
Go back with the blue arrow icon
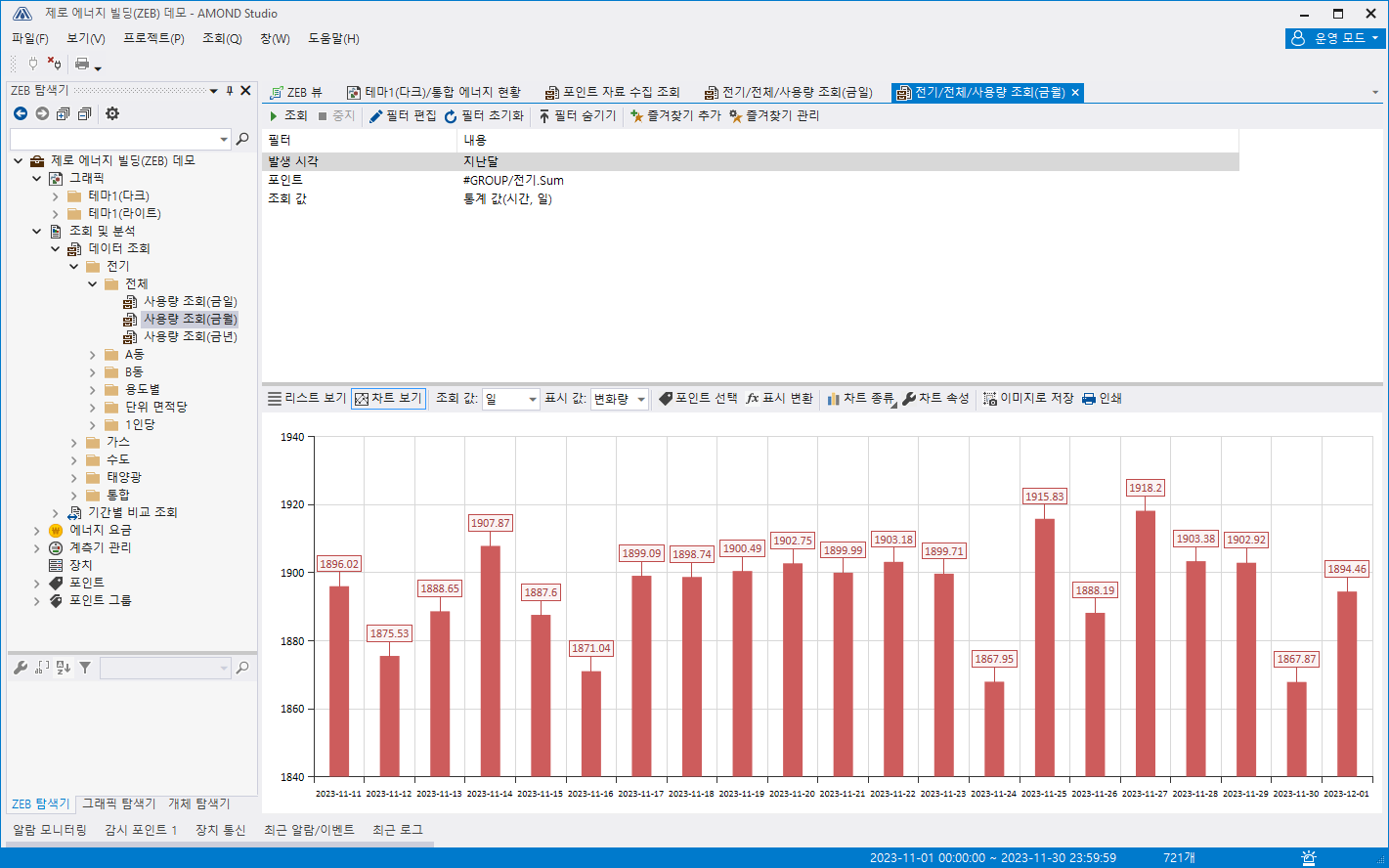pyautogui.click(x=20, y=113)
